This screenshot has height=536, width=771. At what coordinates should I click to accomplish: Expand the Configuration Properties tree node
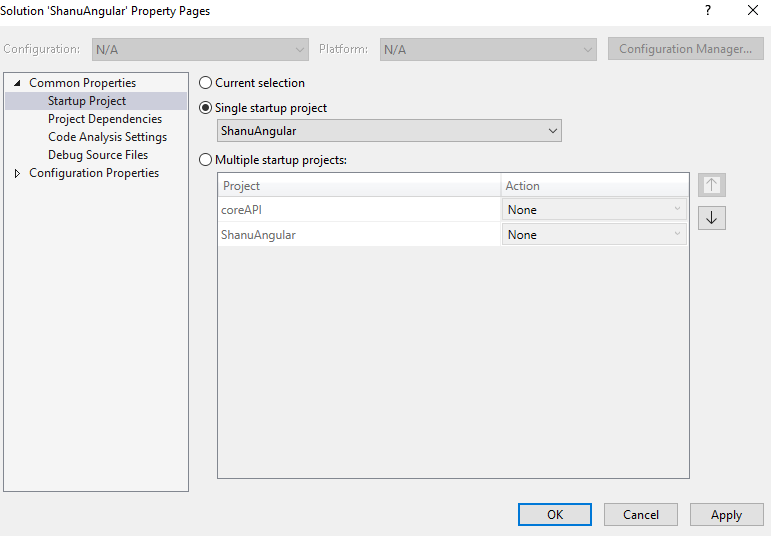pyautogui.click(x=17, y=174)
